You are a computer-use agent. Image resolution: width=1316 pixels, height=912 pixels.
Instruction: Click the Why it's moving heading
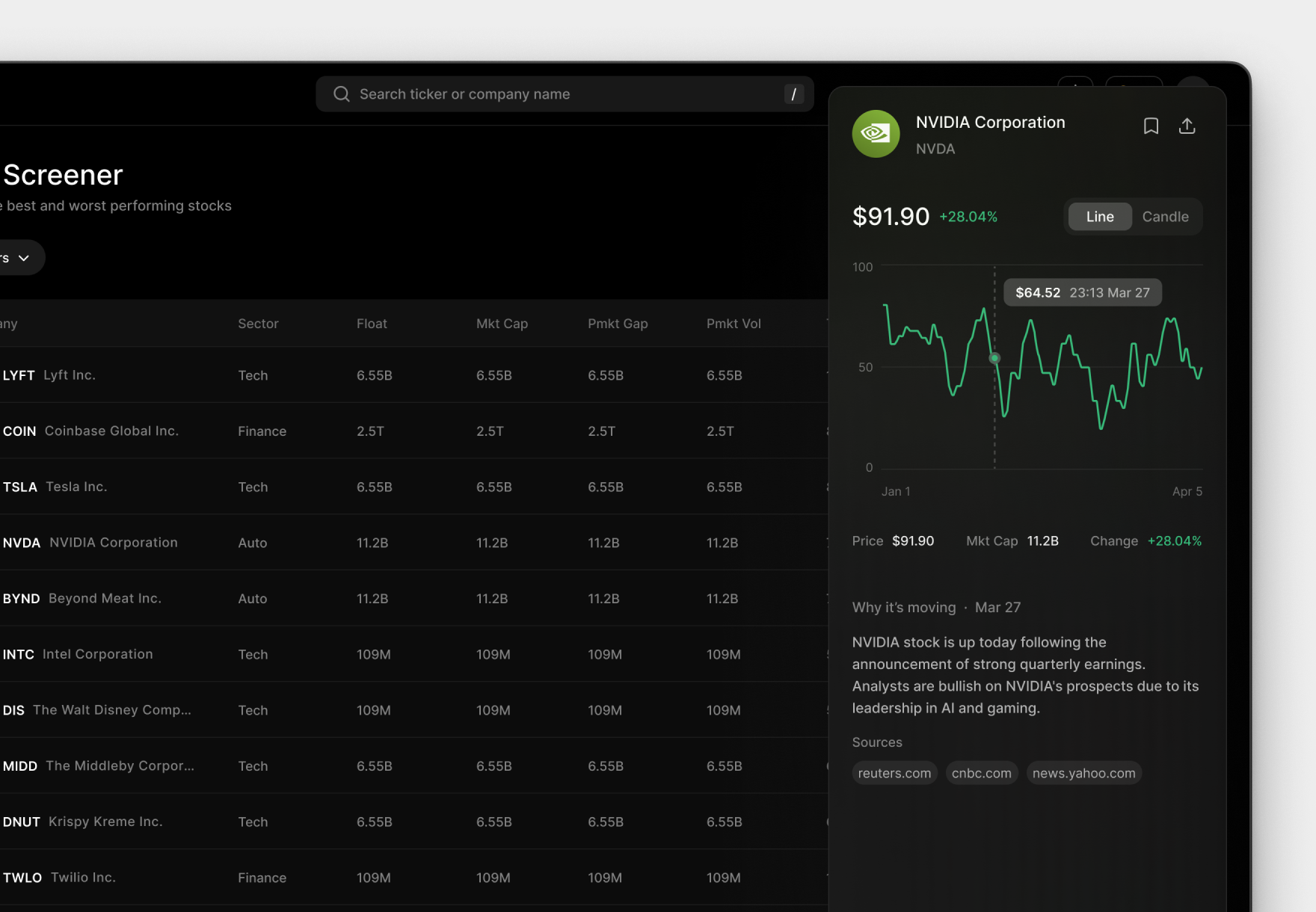pos(903,607)
